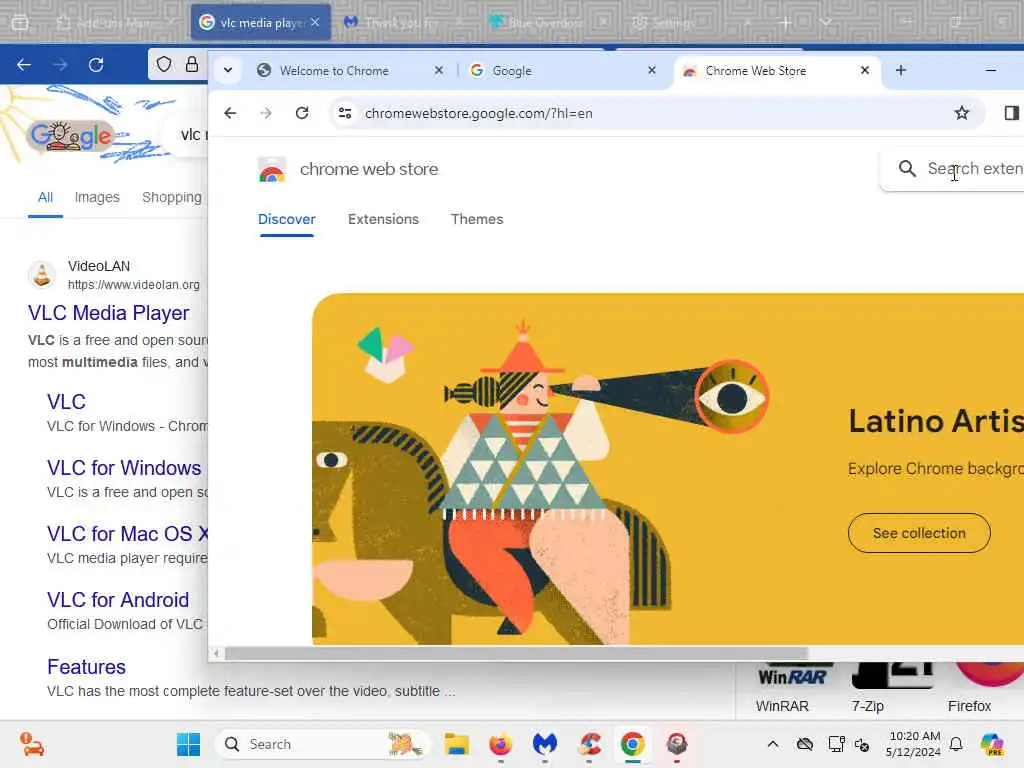Open Chrome tab search dropdown arrow
Image resolution: width=1024 pixels, height=768 pixels.
click(228, 70)
